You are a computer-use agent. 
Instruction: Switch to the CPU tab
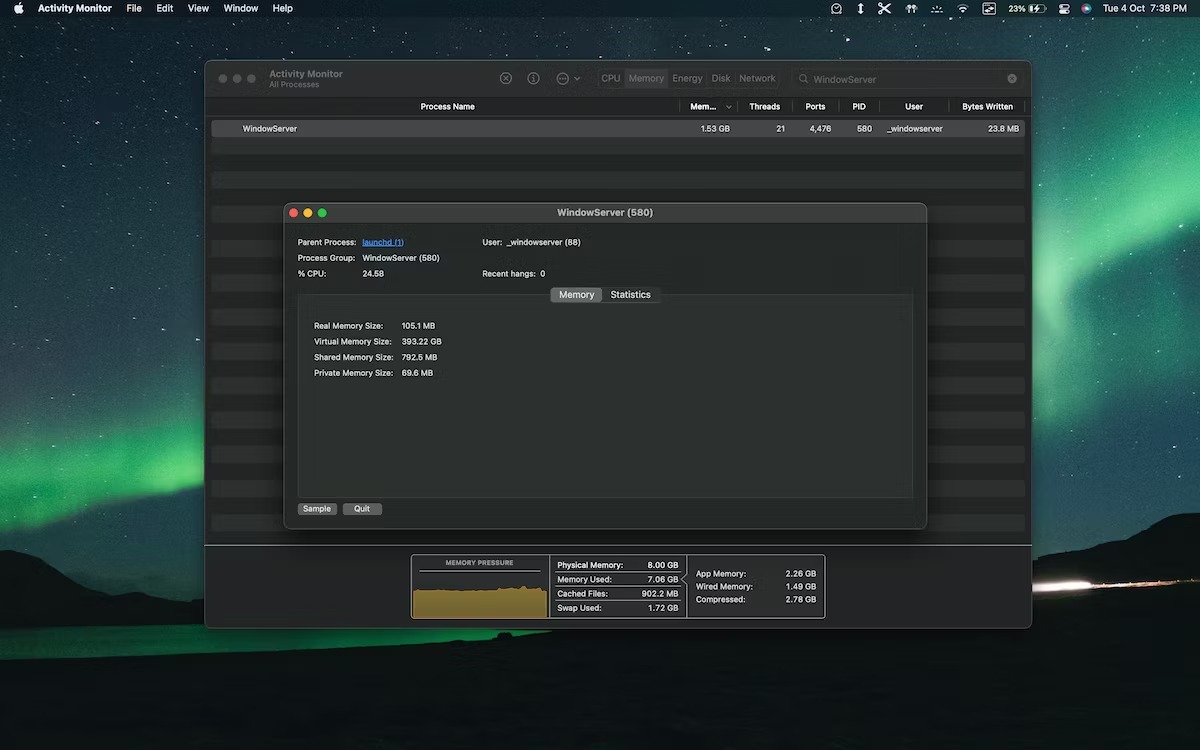point(610,79)
